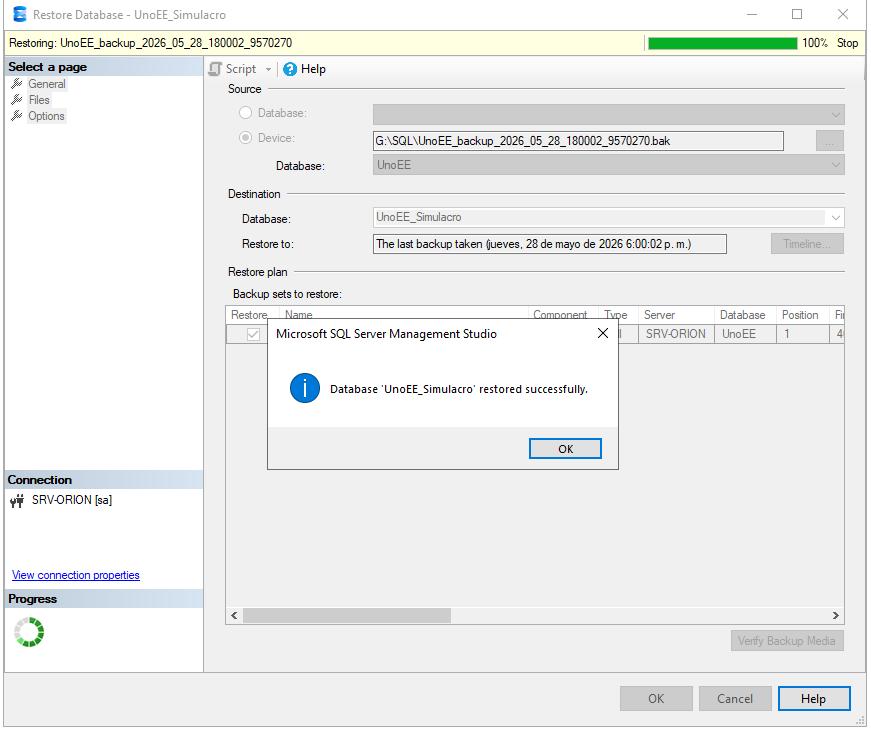
Task: Click the green restore progress bar
Action: [x=722, y=43]
